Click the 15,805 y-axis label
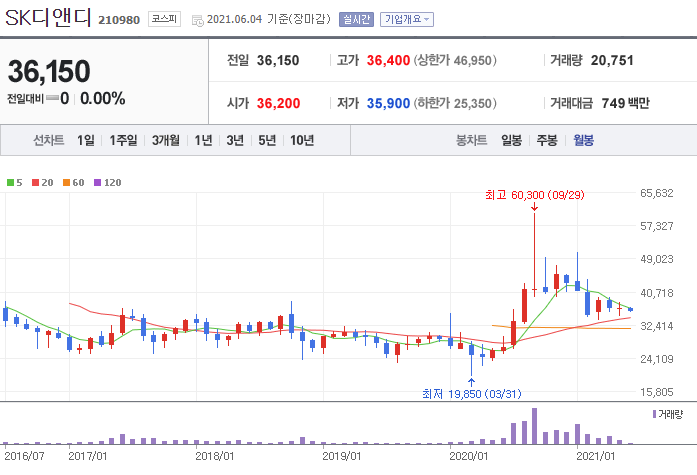Screen dimensions: 697x475 [x=657, y=392]
